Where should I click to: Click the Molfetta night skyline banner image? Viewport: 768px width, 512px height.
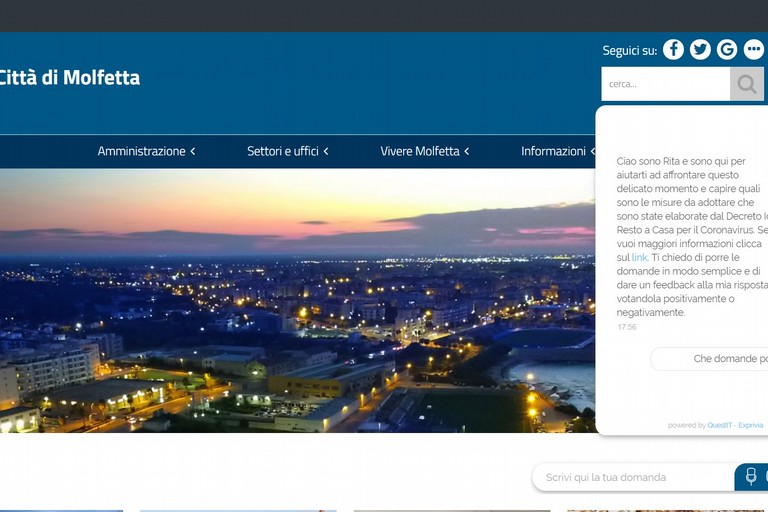click(x=297, y=301)
